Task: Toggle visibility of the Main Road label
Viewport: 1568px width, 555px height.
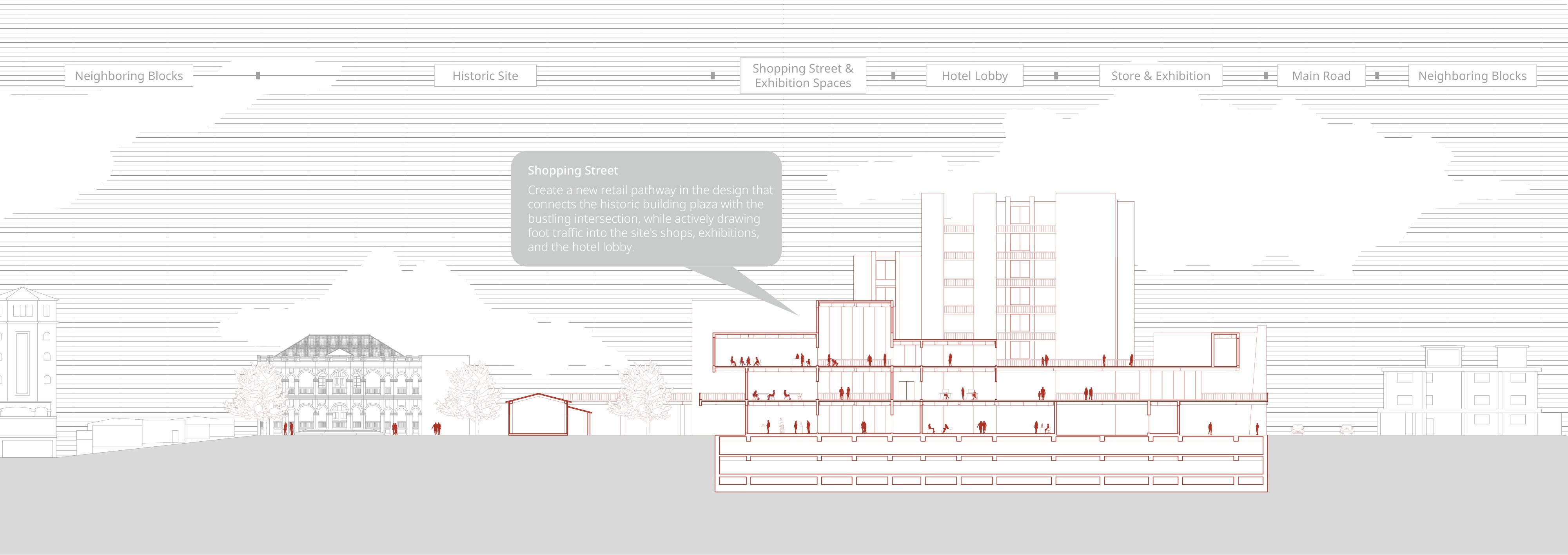Action: coord(1321,76)
